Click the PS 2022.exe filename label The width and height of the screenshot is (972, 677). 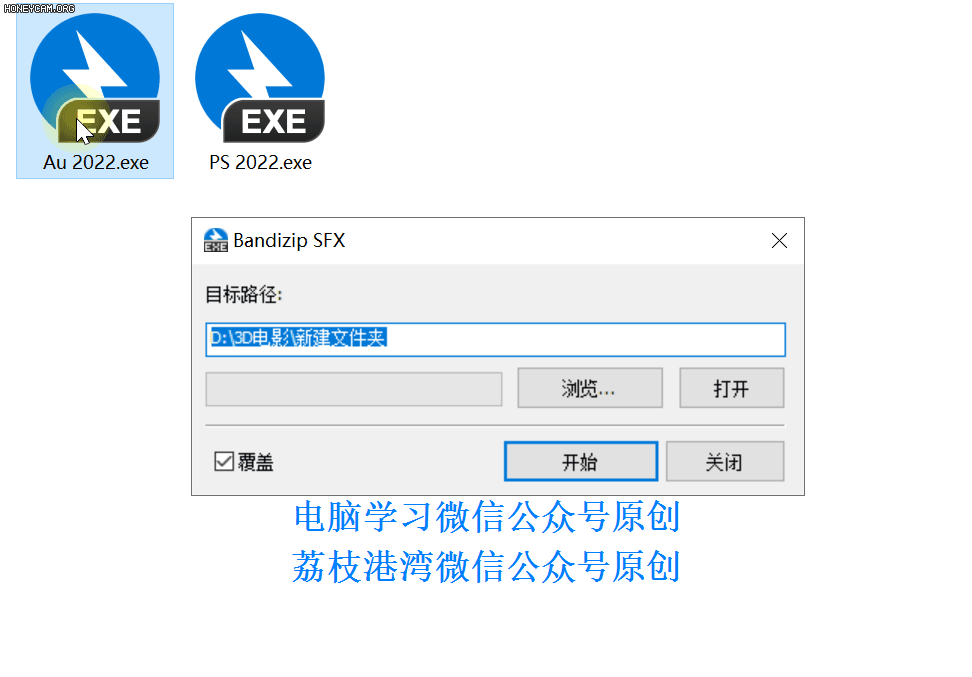click(x=260, y=162)
